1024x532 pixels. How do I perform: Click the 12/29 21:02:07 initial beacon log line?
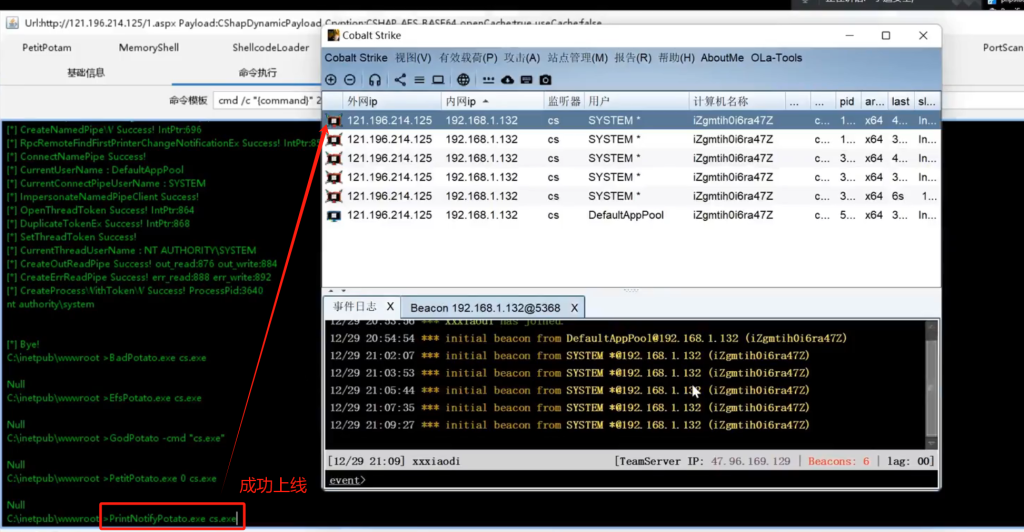coord(569,356)
